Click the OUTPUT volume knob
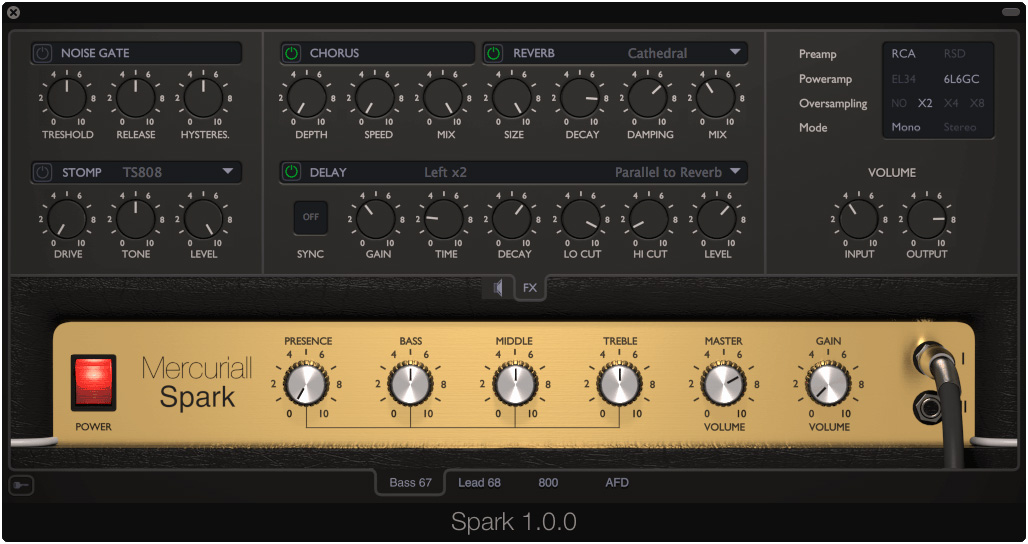The height and width of the screenshot is (544, 1028). point(926,219)
